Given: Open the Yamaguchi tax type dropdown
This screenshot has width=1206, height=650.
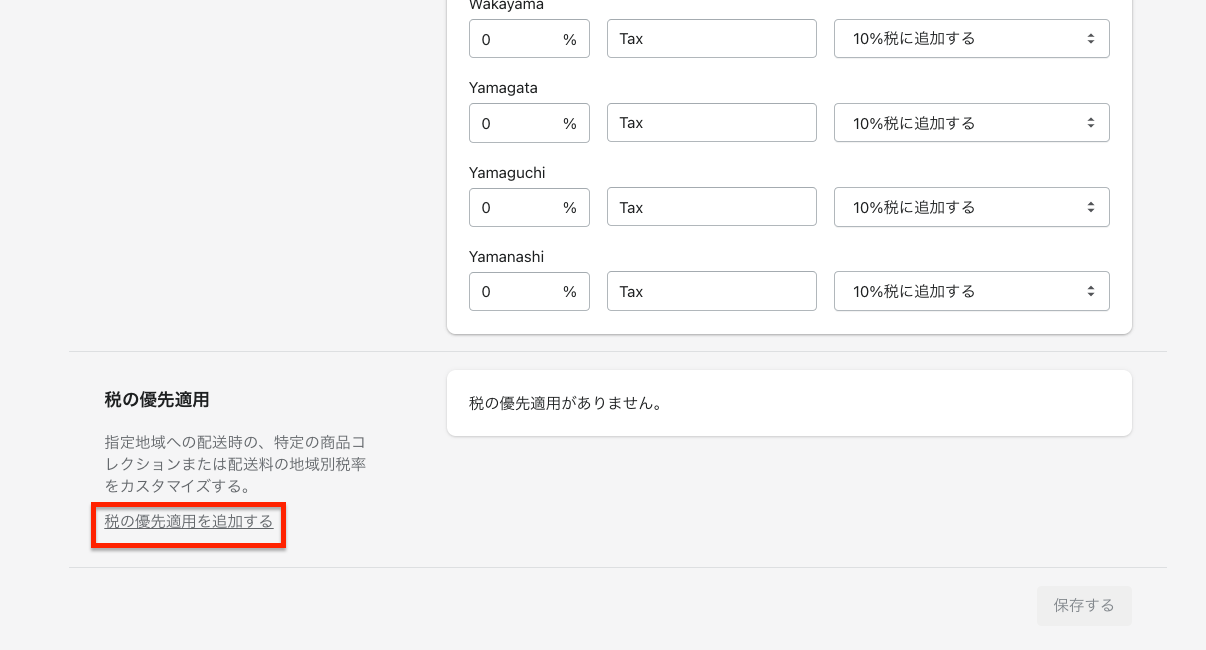Looking at the screenshot, I should tap(971, 207).
